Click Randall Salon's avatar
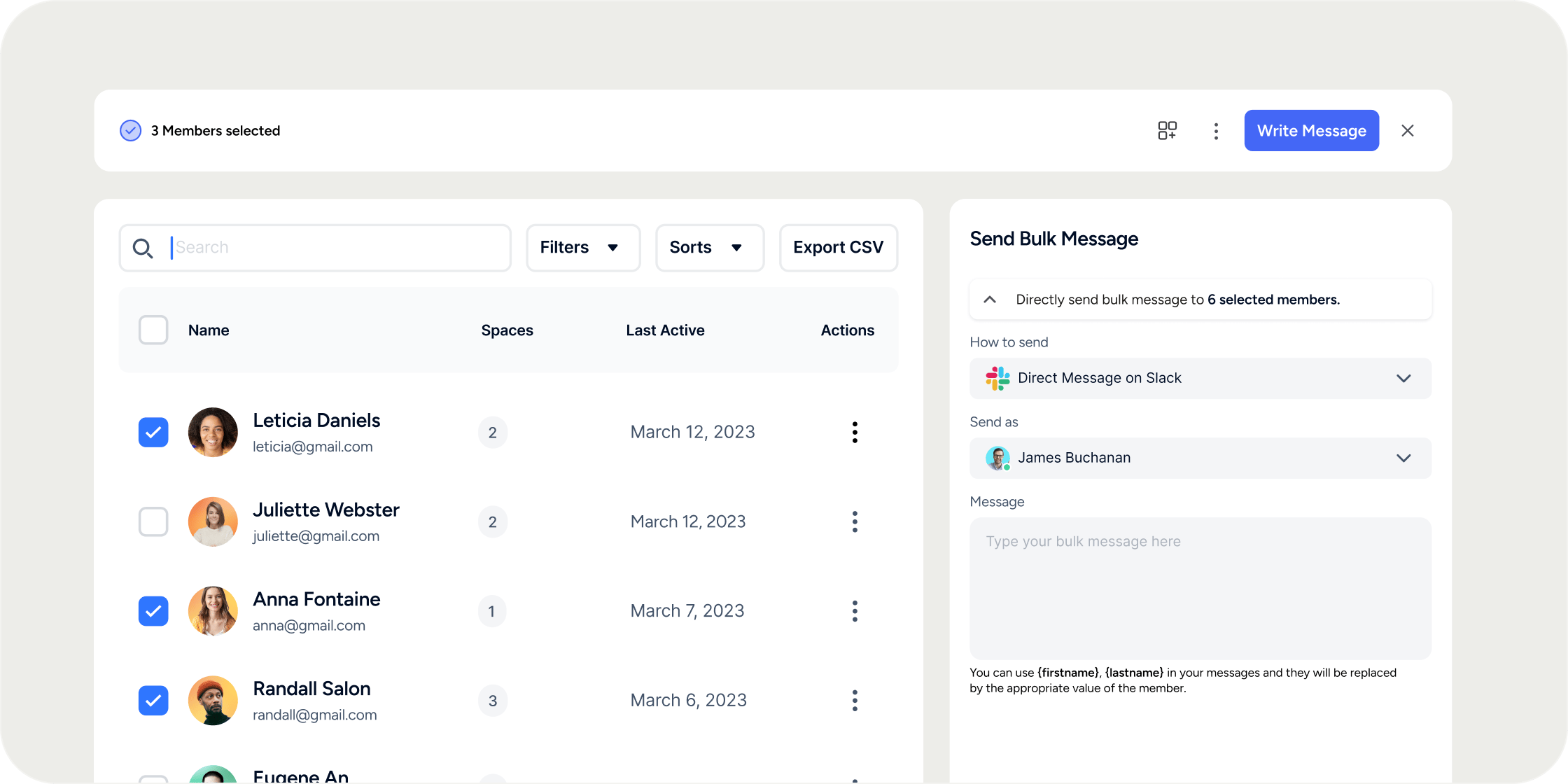This screenshot has height=784, width=1568. click(x=213, y=701)
